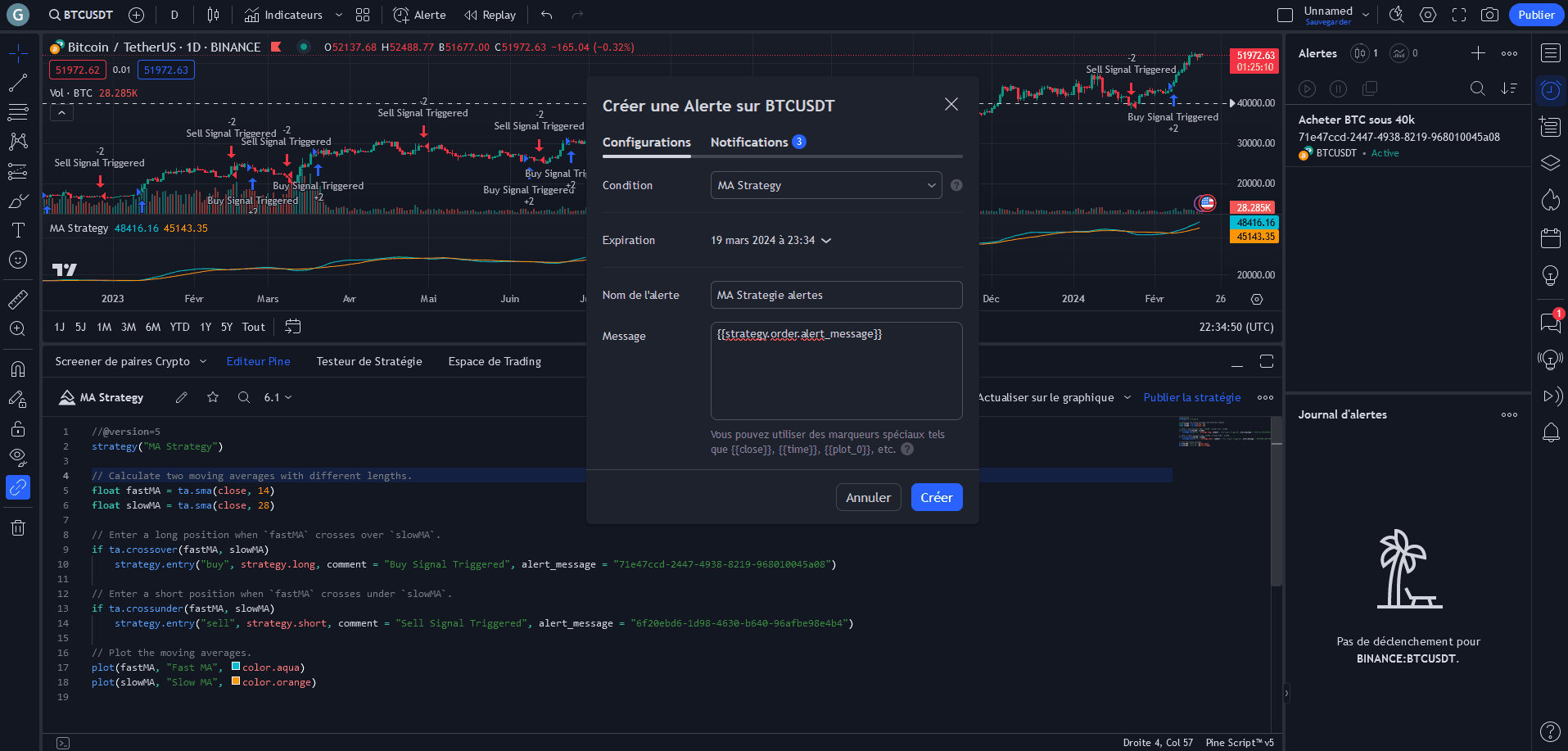Toggle lock all drawing tools

pyautogui.click(x=18, y=428)
